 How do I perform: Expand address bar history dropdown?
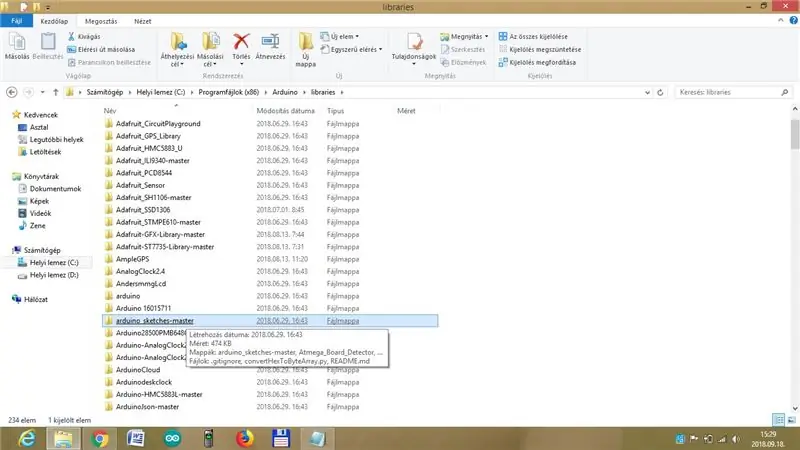click(647, 92)
